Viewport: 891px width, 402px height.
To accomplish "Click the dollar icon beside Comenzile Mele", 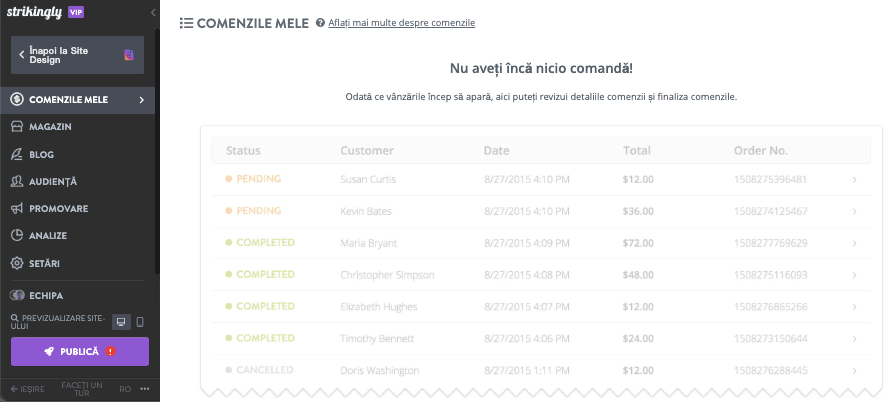I will tap(17, 100).
